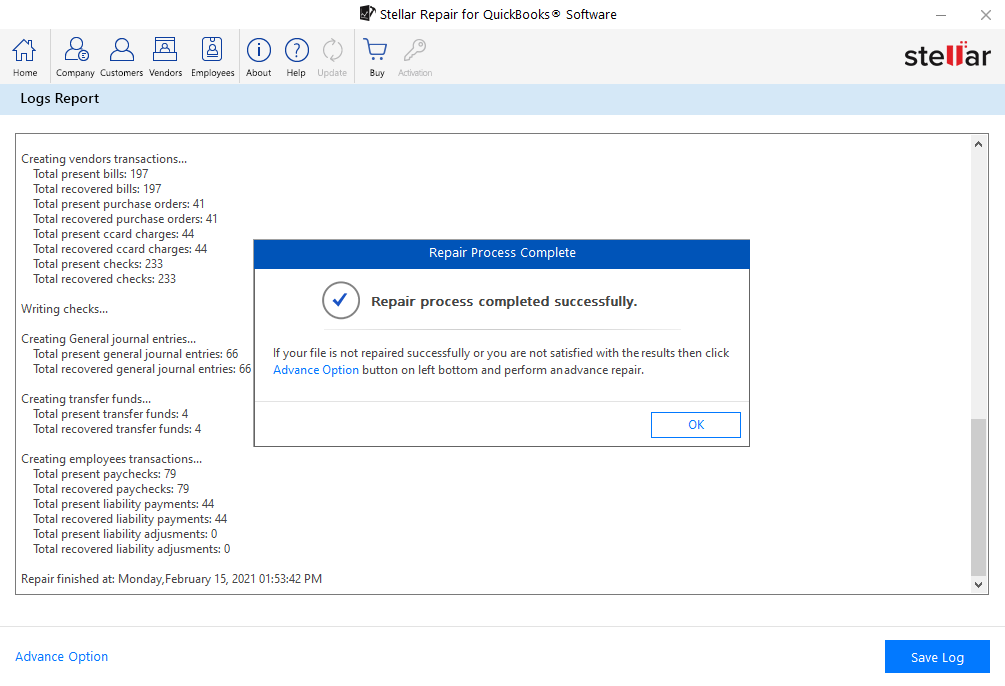The image size is (1005, 686).
Task: Click the Save Log button
Action: (937, 657)
